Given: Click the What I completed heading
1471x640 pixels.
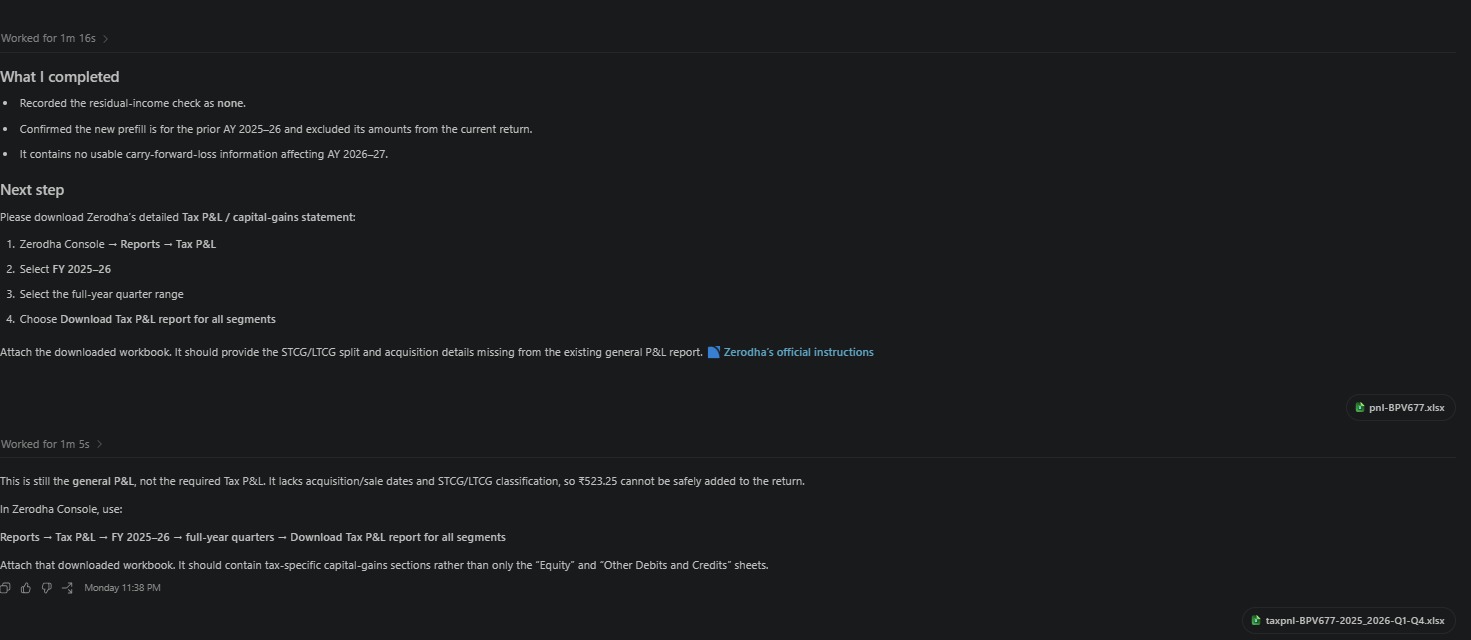Looking at the screenshot, I should click(60, 77).
